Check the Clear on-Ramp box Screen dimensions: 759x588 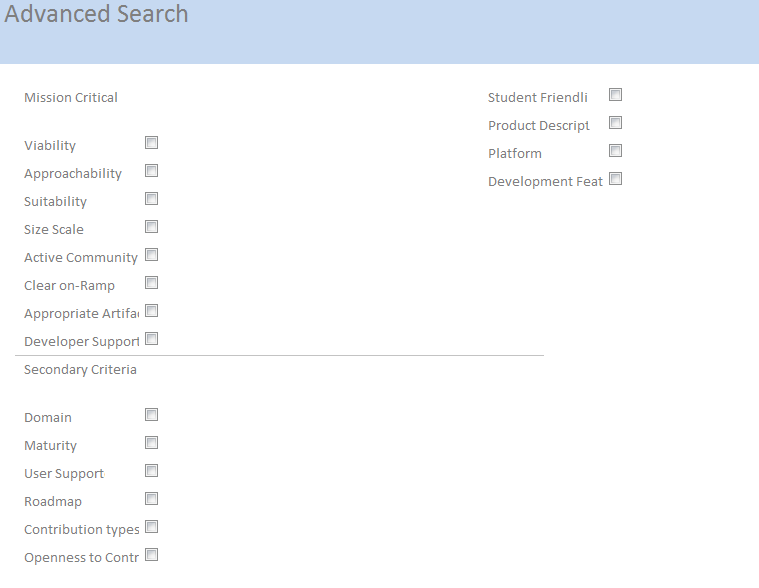[152, 283]
